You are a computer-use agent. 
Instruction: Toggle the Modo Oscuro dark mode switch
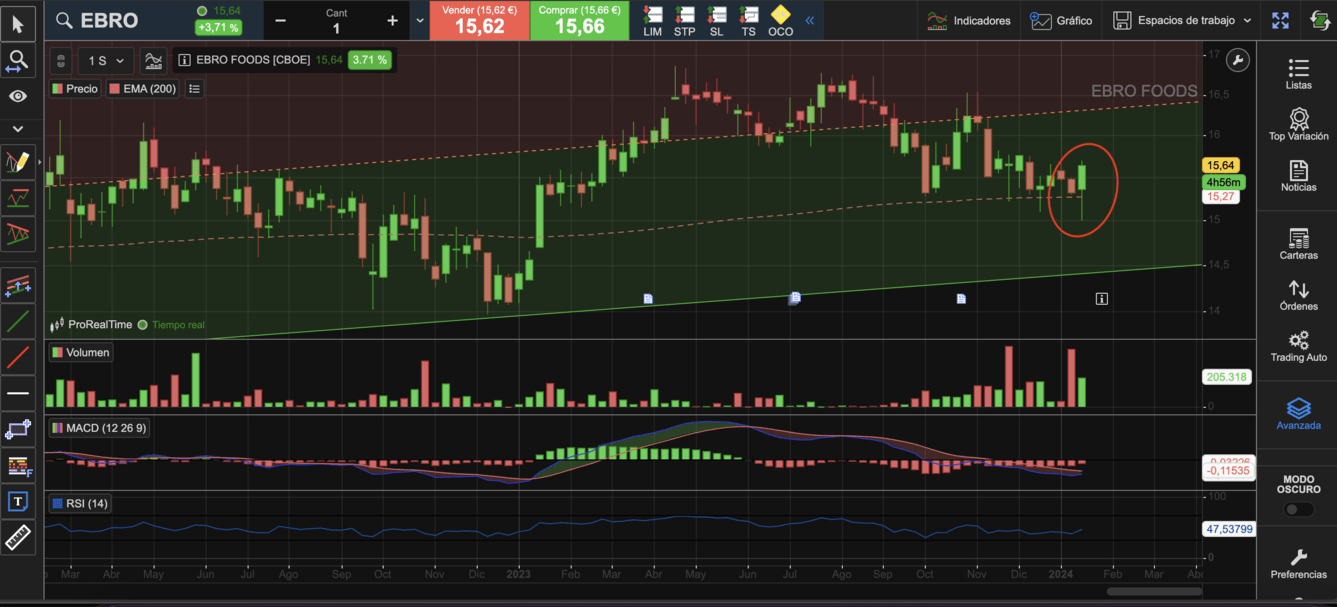(1299, 509)
